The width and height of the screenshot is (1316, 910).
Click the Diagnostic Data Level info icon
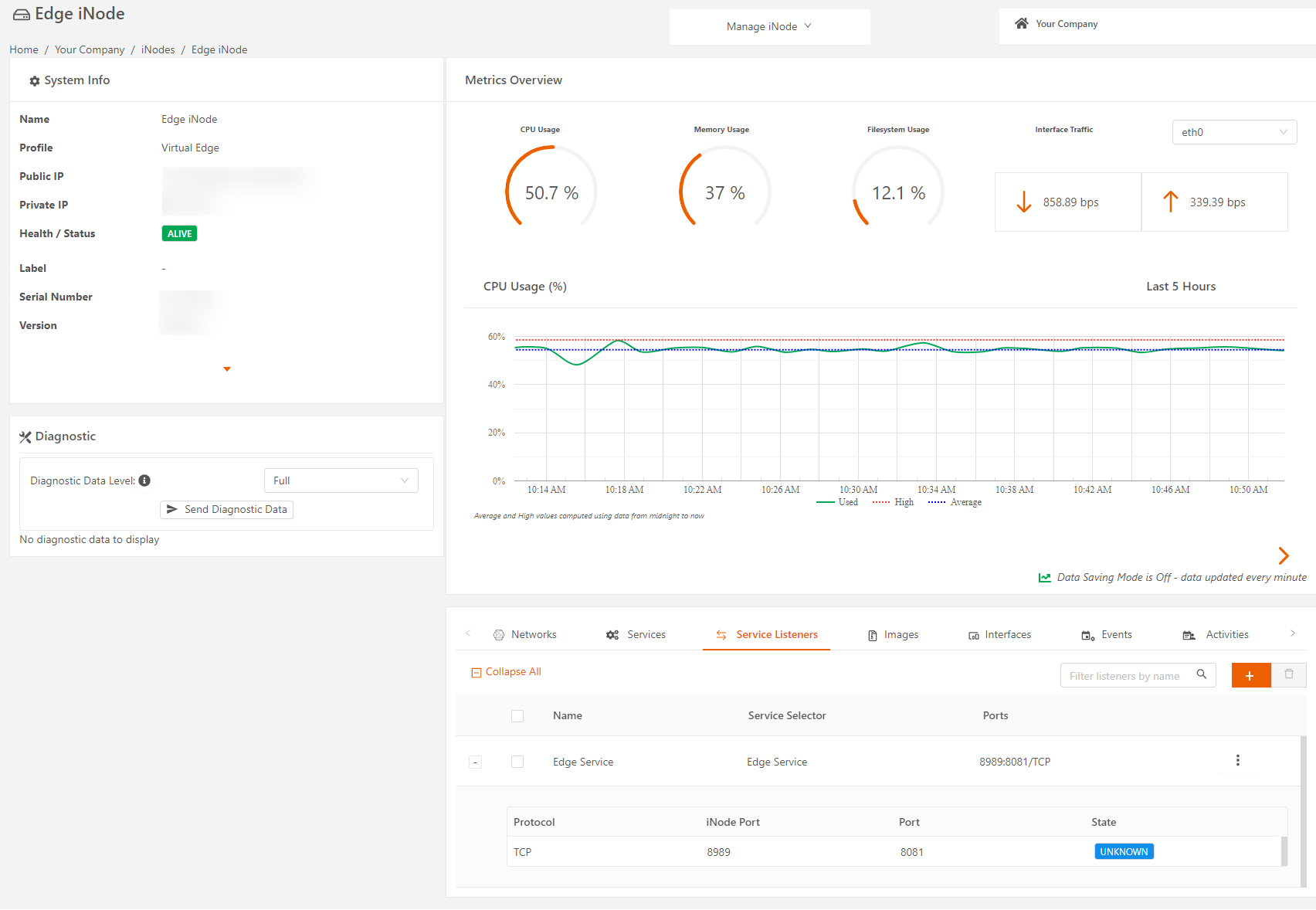(144, 480)
